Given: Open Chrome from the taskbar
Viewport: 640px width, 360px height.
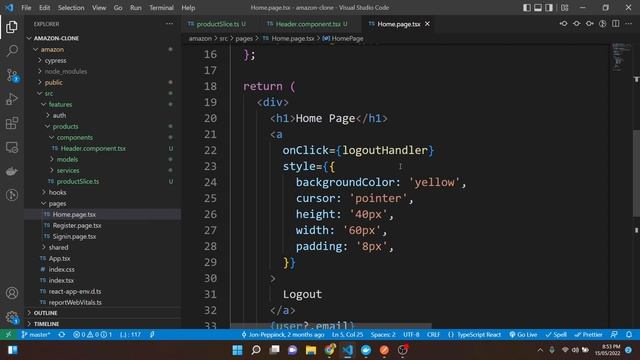Looking at the screenshot, I should coord(329,350).
